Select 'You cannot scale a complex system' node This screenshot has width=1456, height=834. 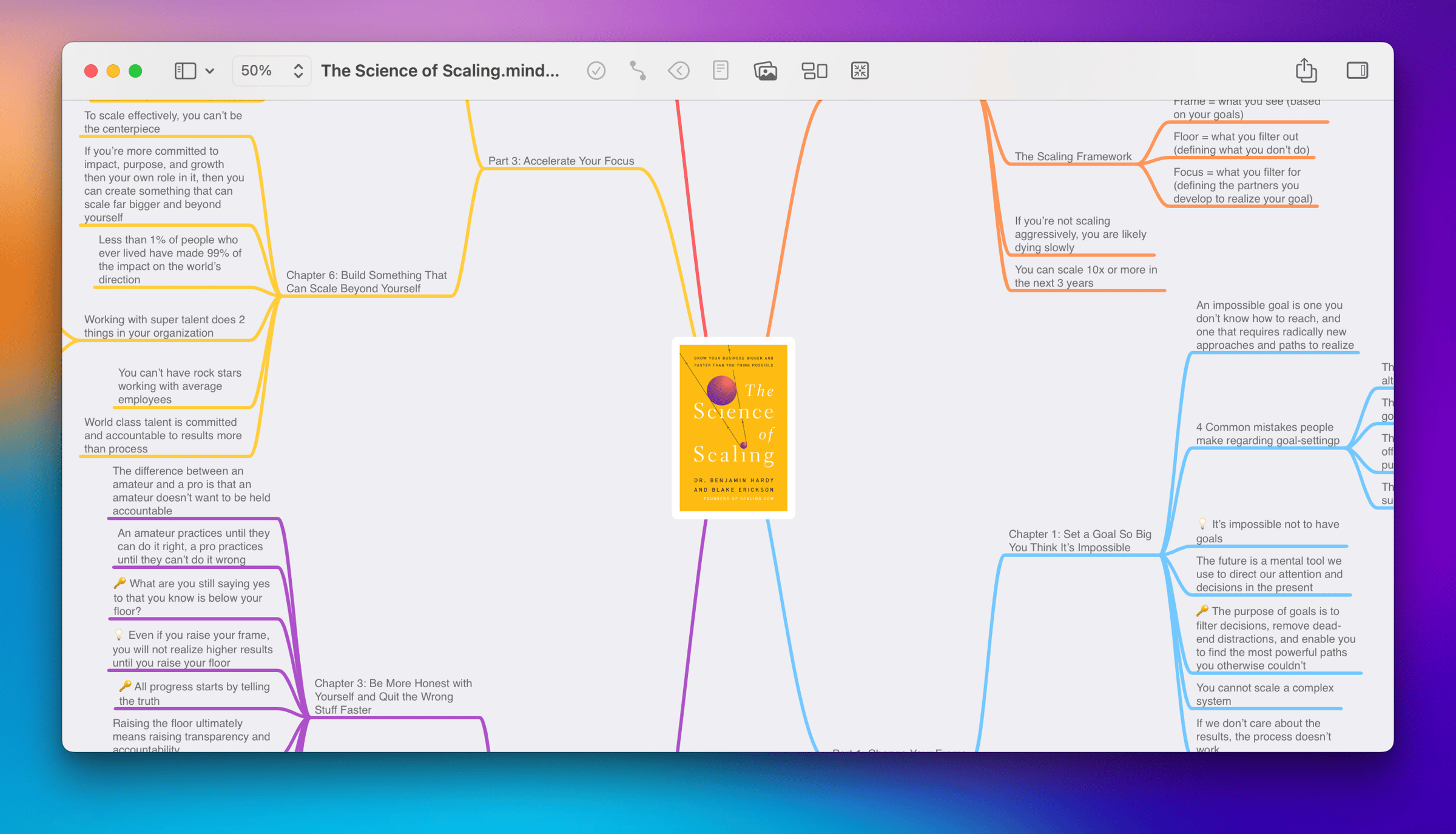tap(1264, 694)
